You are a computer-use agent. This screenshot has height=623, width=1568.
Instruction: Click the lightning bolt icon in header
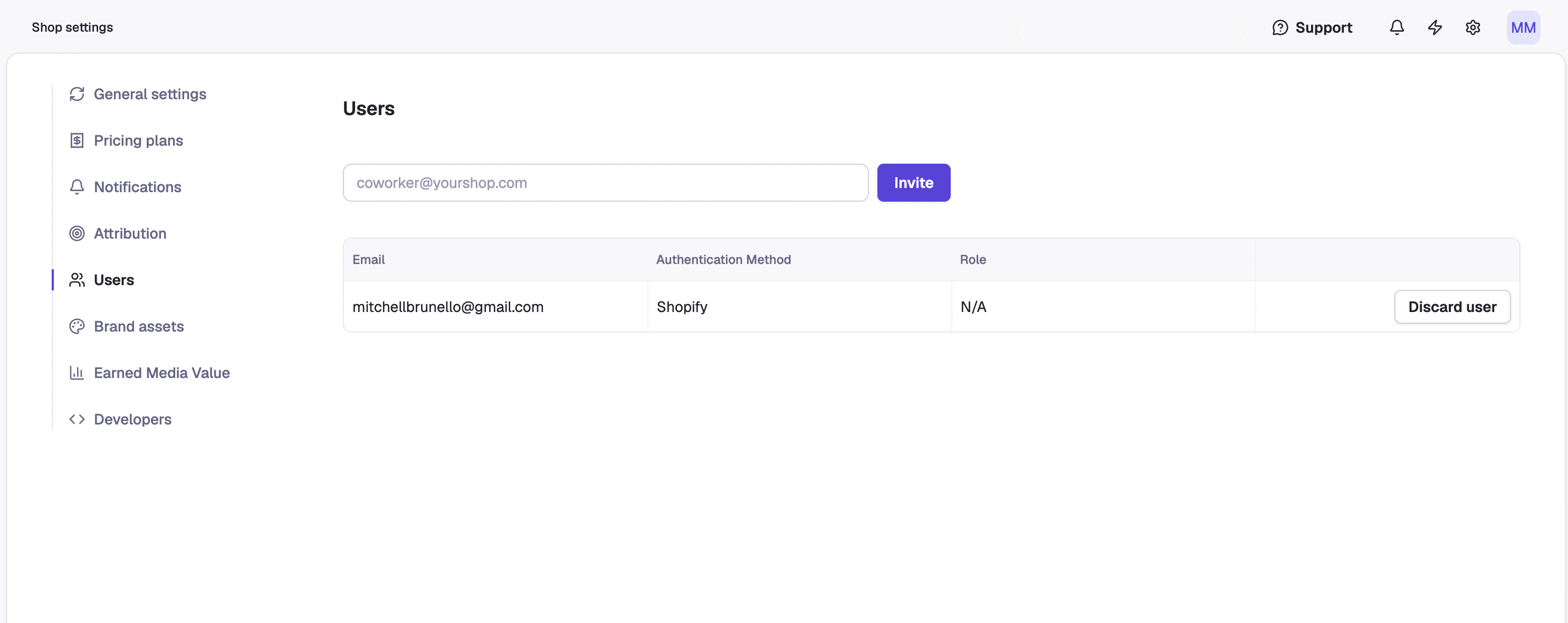(x=1435, y=27)
